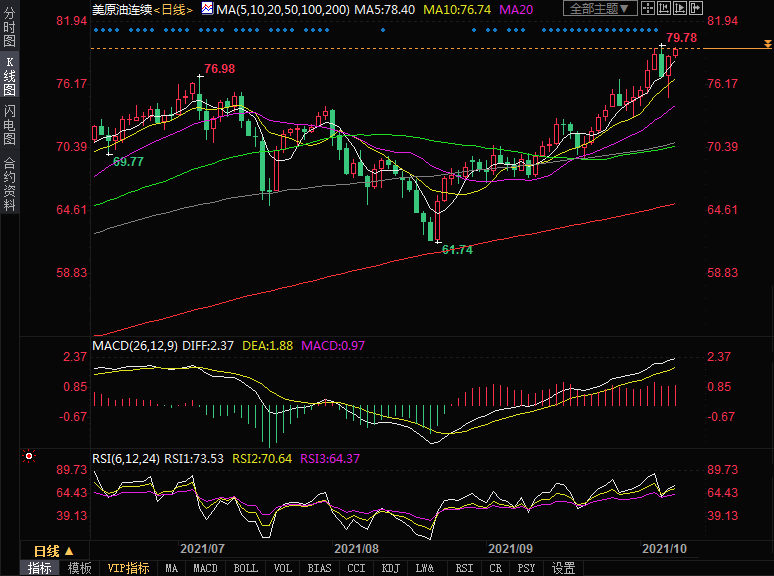Open the 合约资料 side tab
Image resolution: width=774 pixels, height=576 pixels.
[9, 184]
